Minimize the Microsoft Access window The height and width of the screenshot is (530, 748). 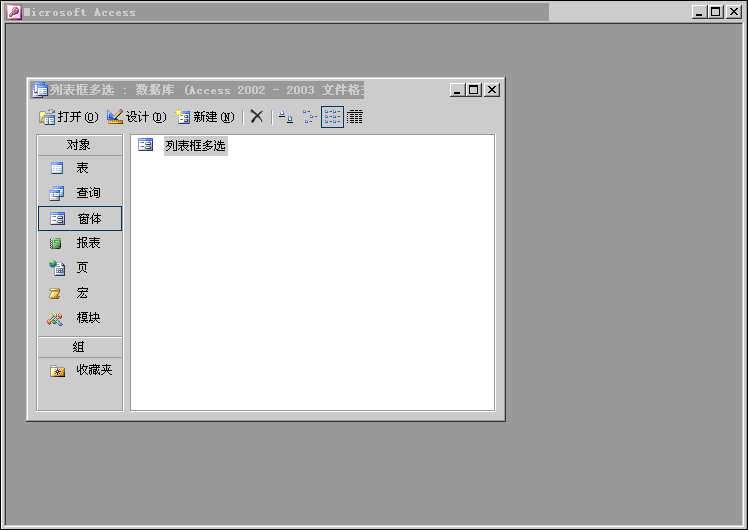[699, 12]
